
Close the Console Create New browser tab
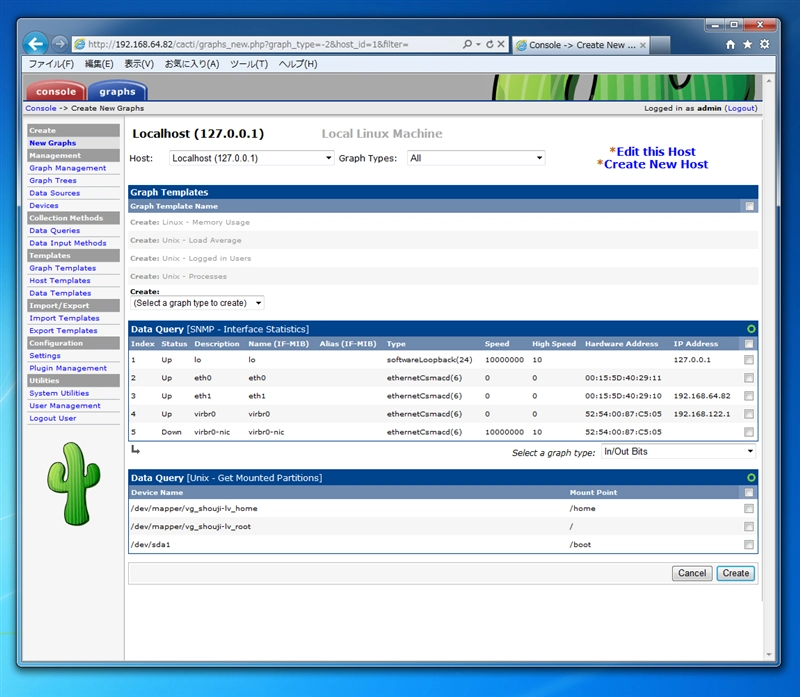643,45
